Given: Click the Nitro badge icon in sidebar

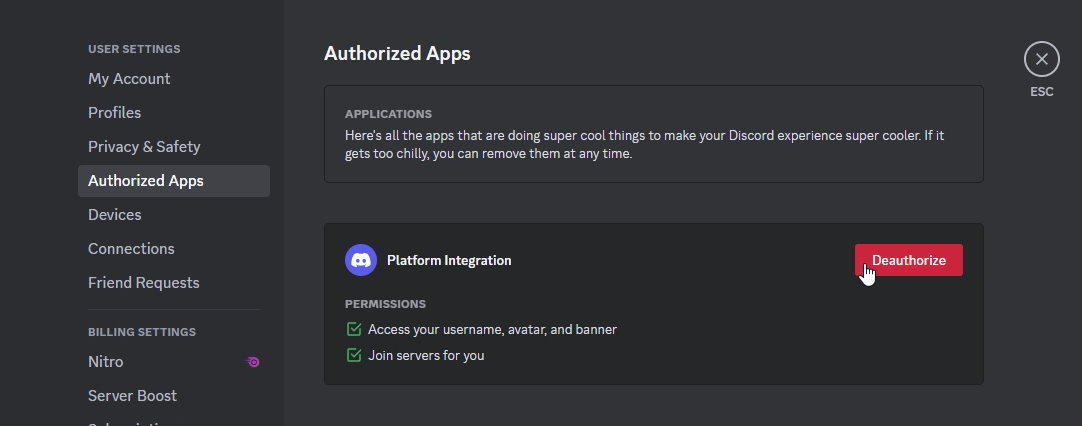Looking at the screenshot, I should [x=253, y=362].
